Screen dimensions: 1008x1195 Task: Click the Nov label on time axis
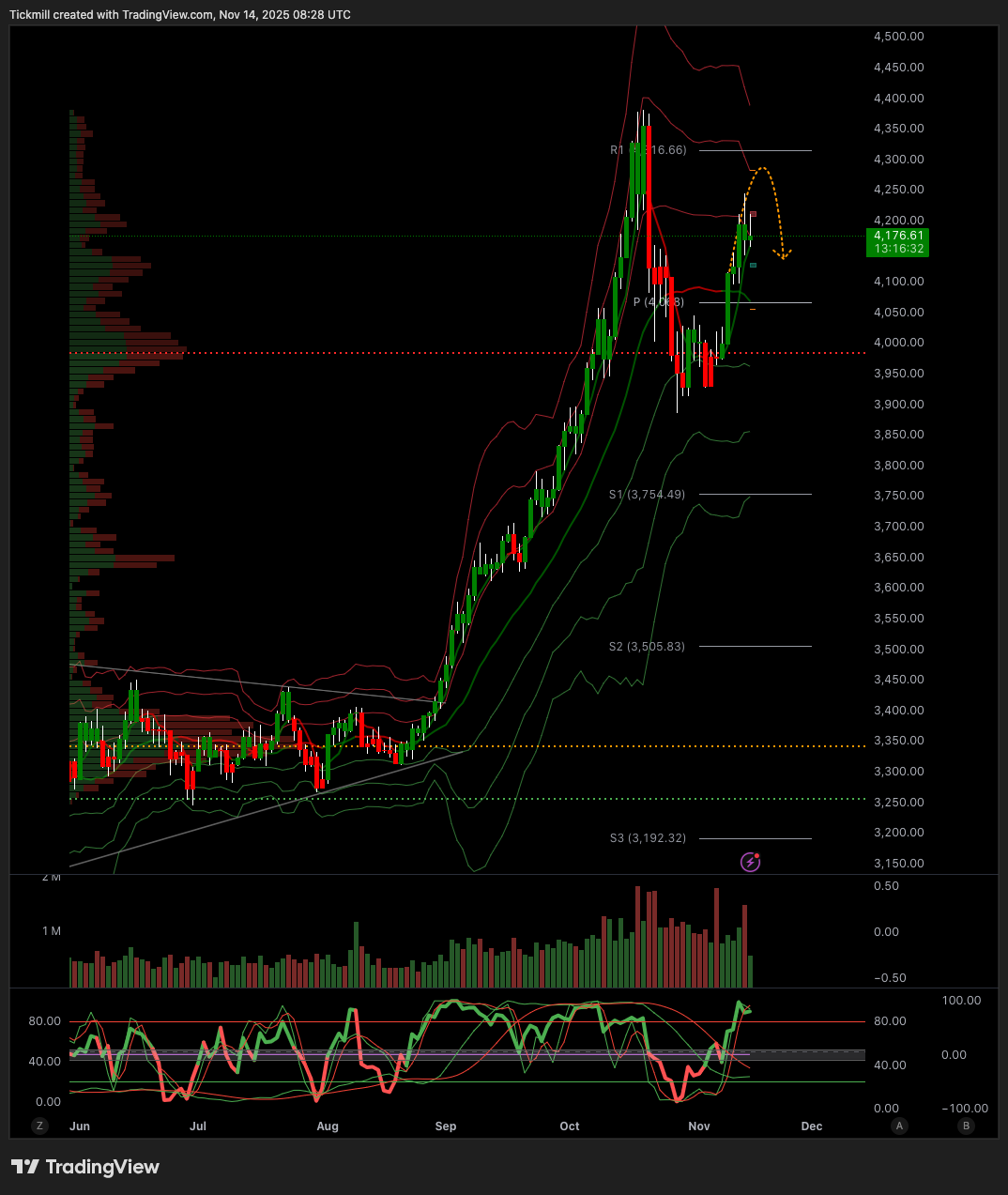tap(699, 1126)
